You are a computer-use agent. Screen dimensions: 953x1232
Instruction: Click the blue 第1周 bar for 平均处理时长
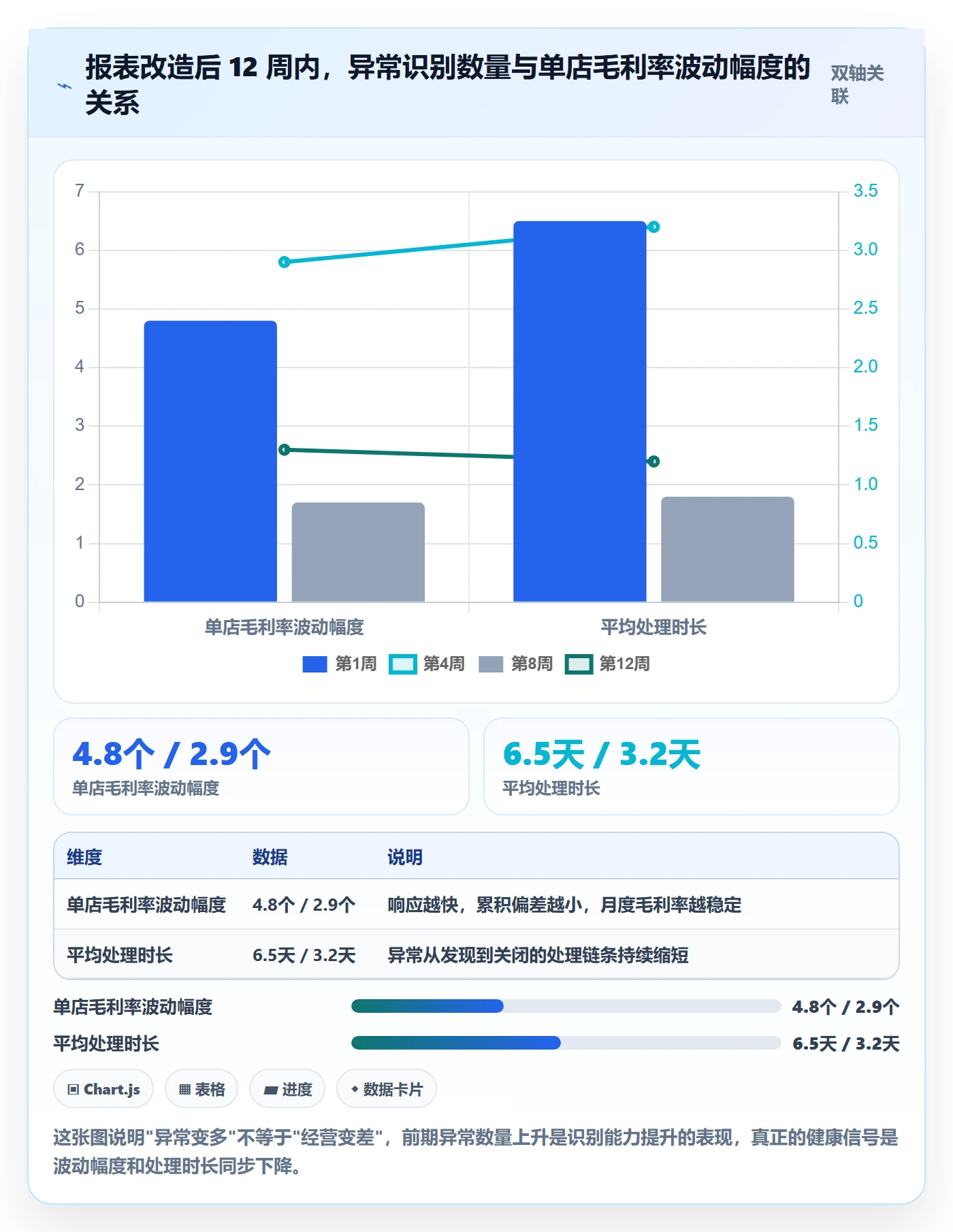(580, 411)
